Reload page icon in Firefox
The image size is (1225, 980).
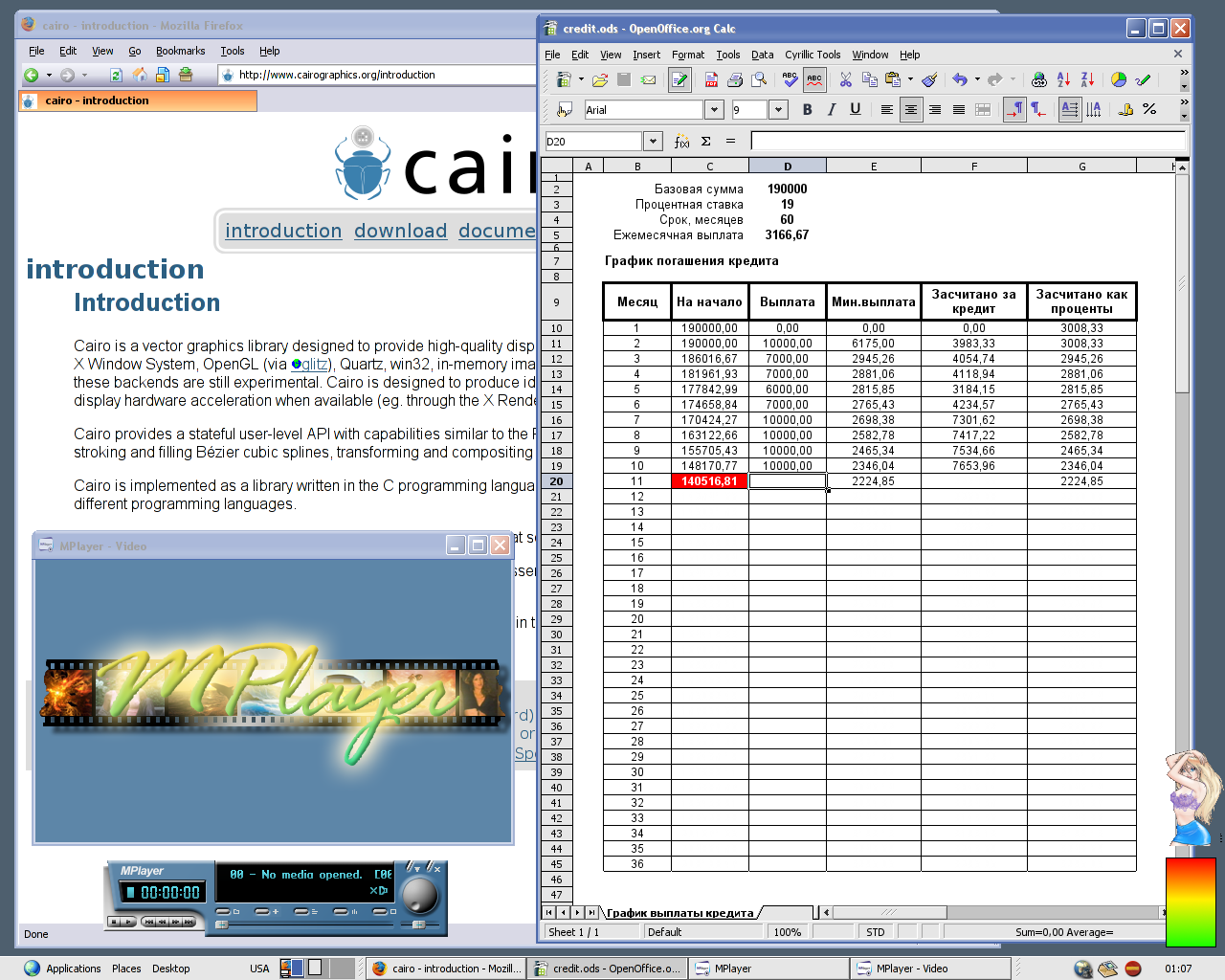click(115, 75)
